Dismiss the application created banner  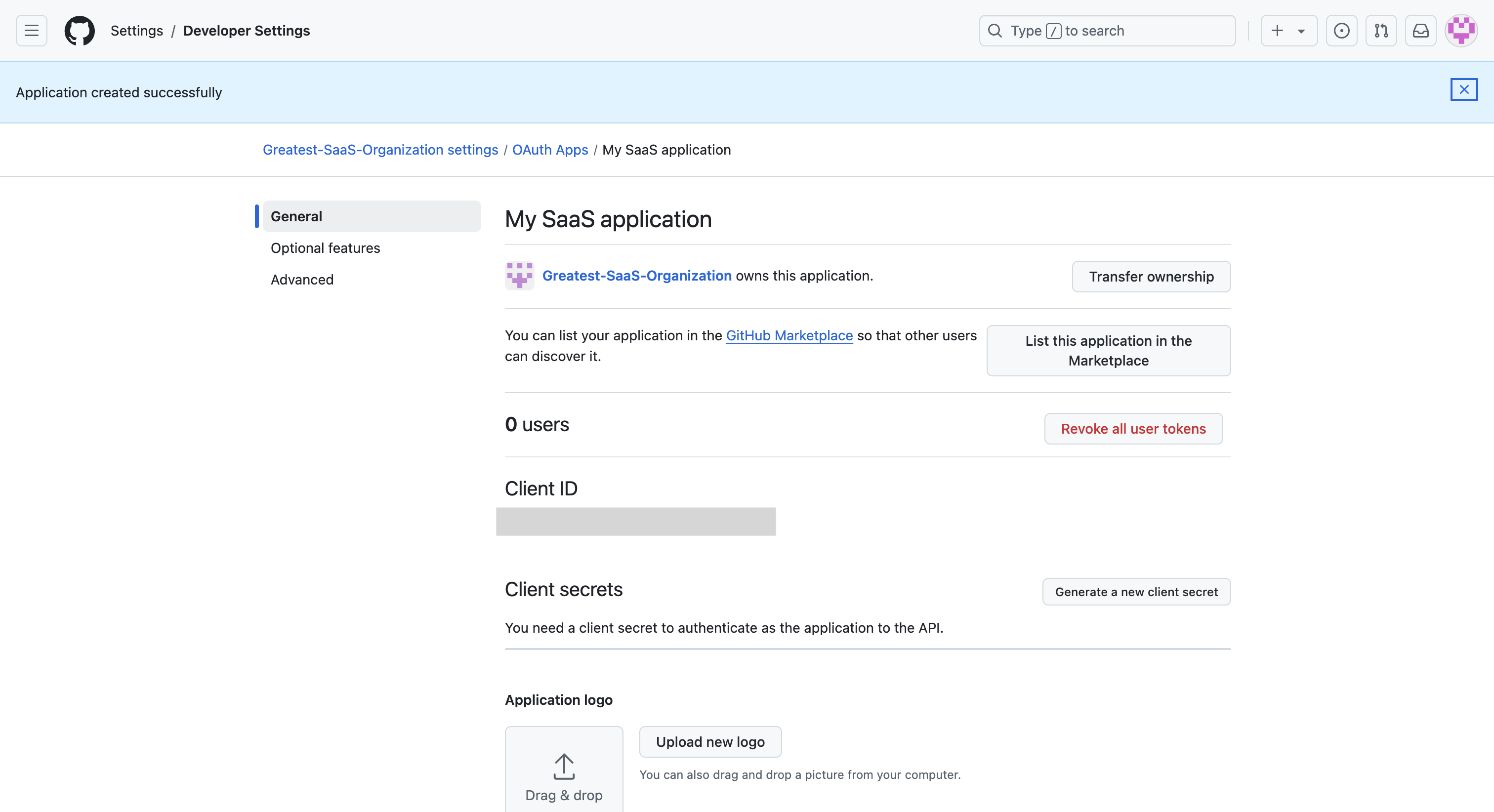pyautogui.click(x=1464, y=90)
